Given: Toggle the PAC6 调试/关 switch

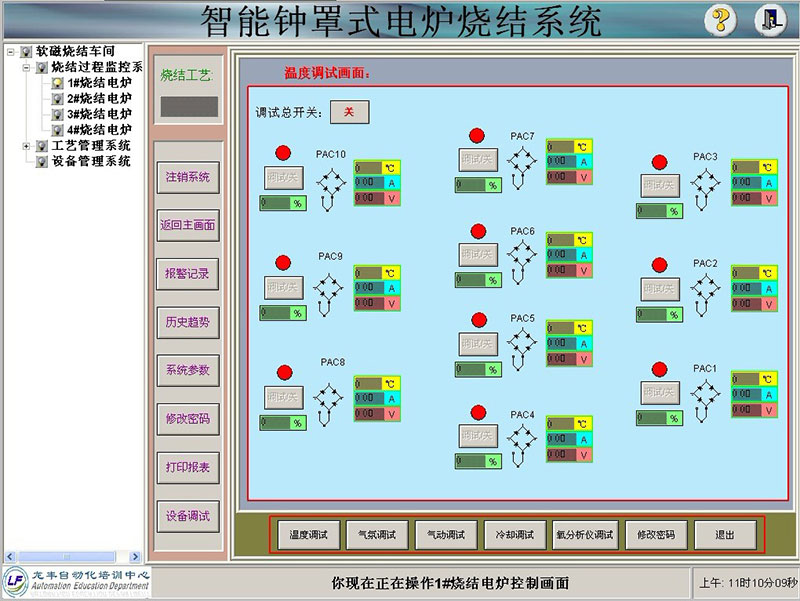Looking at the screenshot, I should [x=477, y=255].
